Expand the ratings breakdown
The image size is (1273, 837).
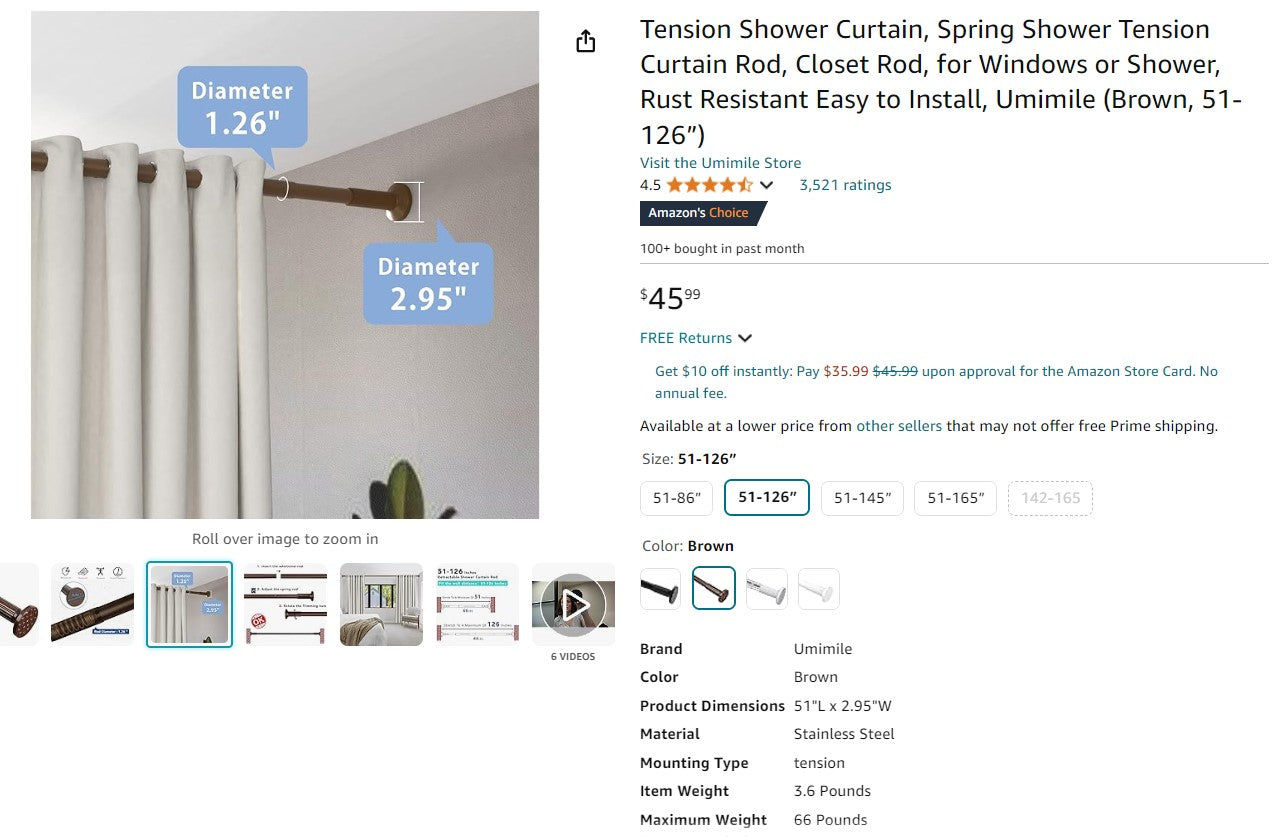[x=766, y=184]
